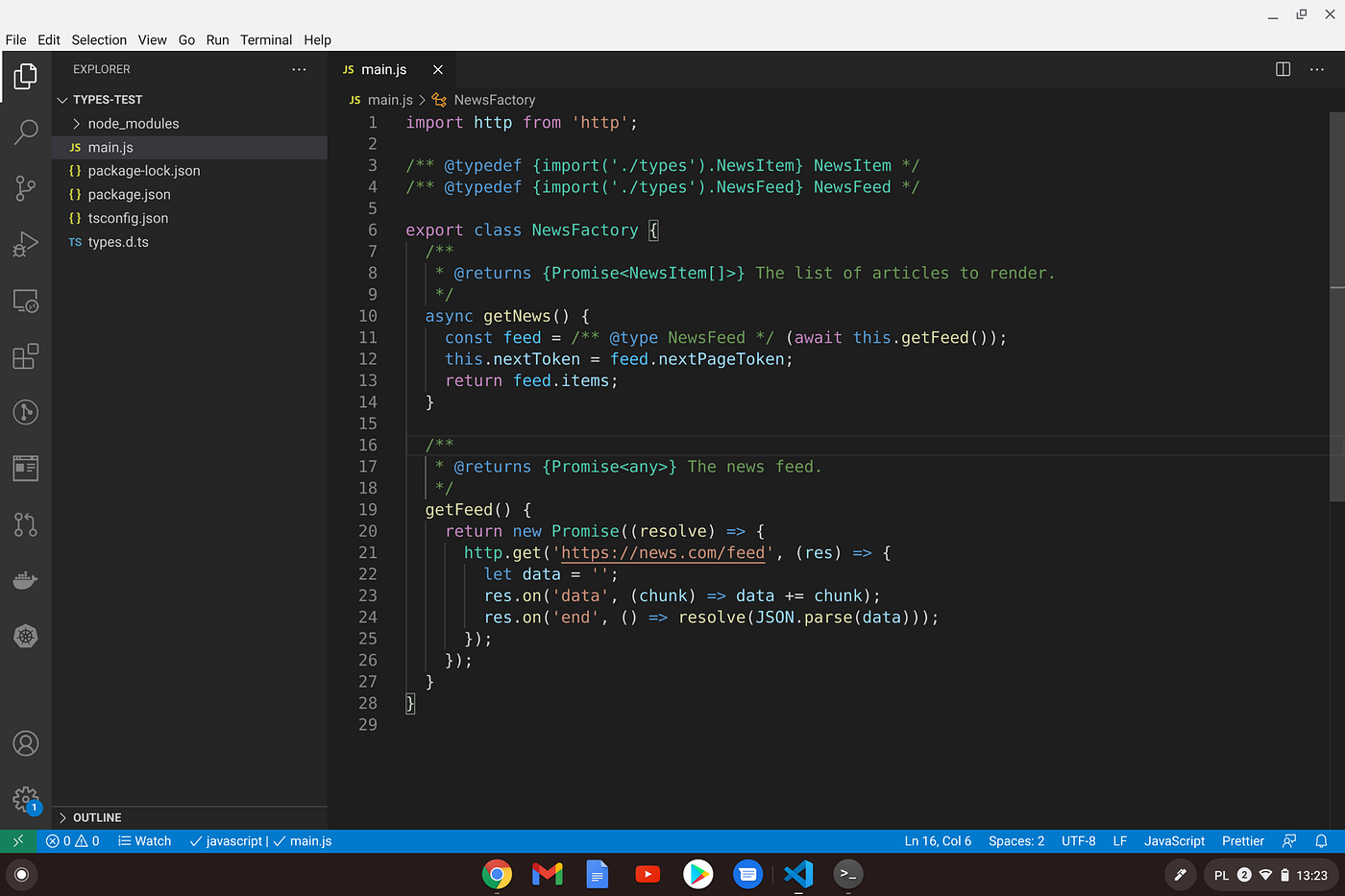Click the Prettier item in the status bar
This screenshot has height=896, width=1345.
click(1242, 840)
